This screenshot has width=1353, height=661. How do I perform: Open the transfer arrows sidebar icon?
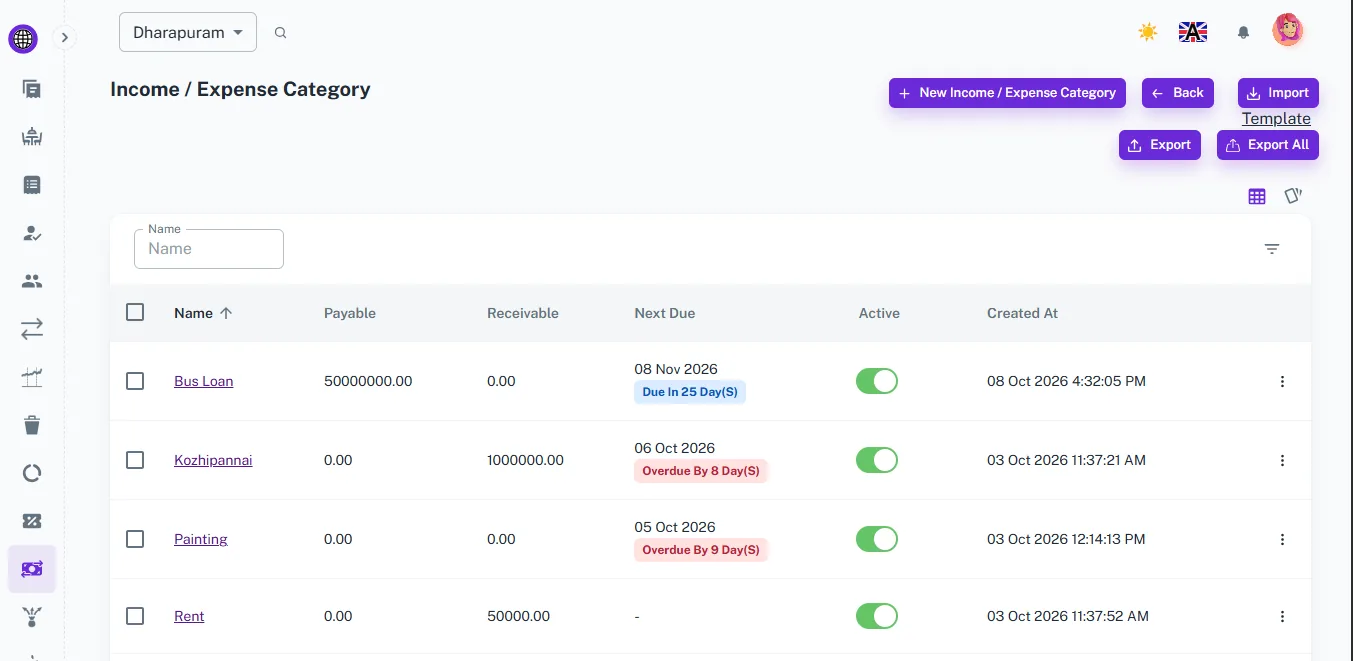pyautogui.click(x=32, y=328)
